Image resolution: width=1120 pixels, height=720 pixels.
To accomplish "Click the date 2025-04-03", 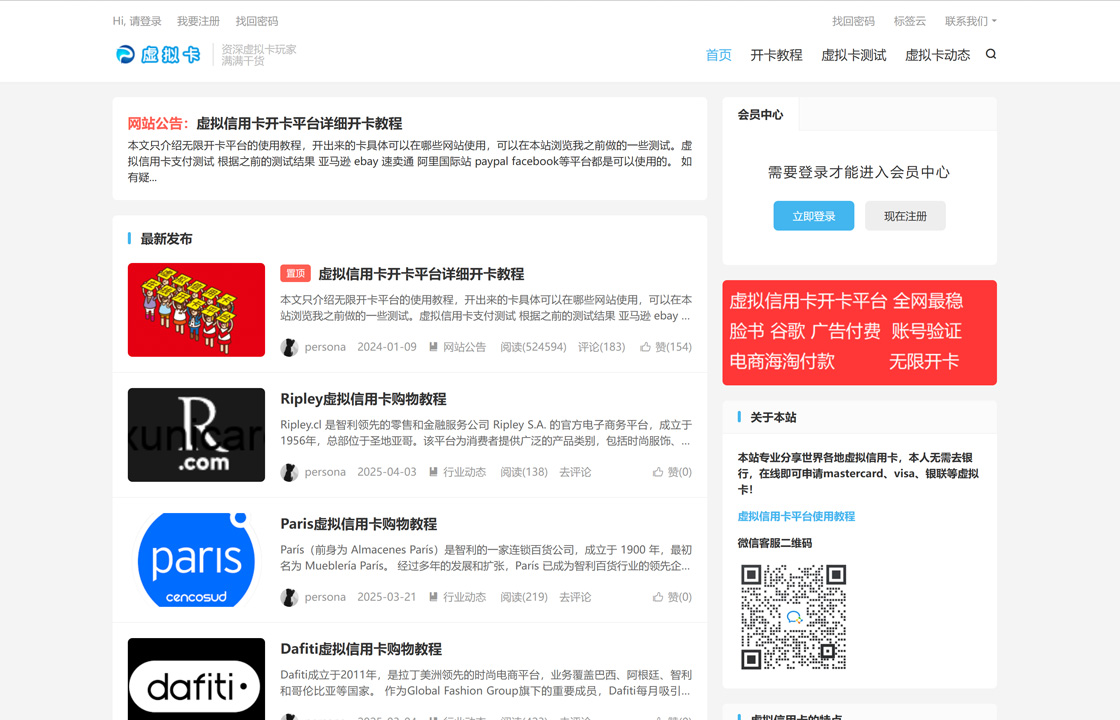I will tap(387, 472).
